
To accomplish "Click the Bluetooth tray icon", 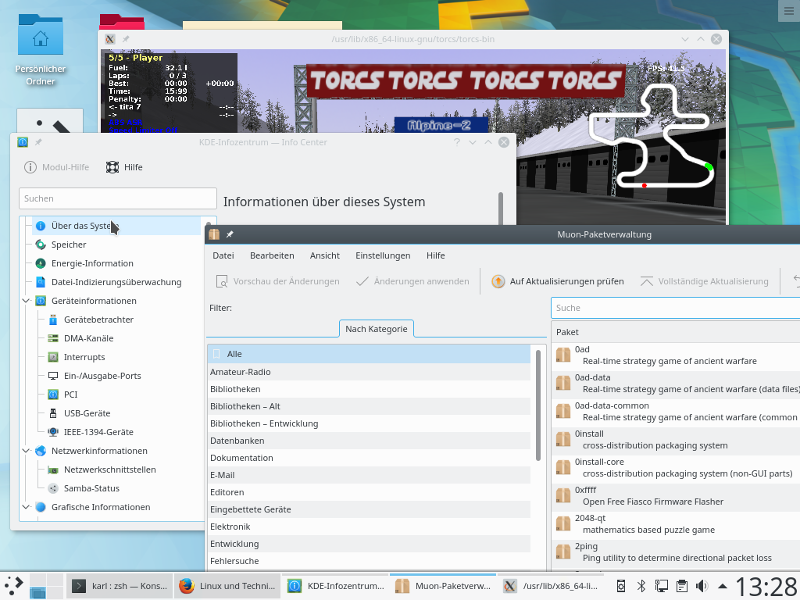I will [641, 586].
